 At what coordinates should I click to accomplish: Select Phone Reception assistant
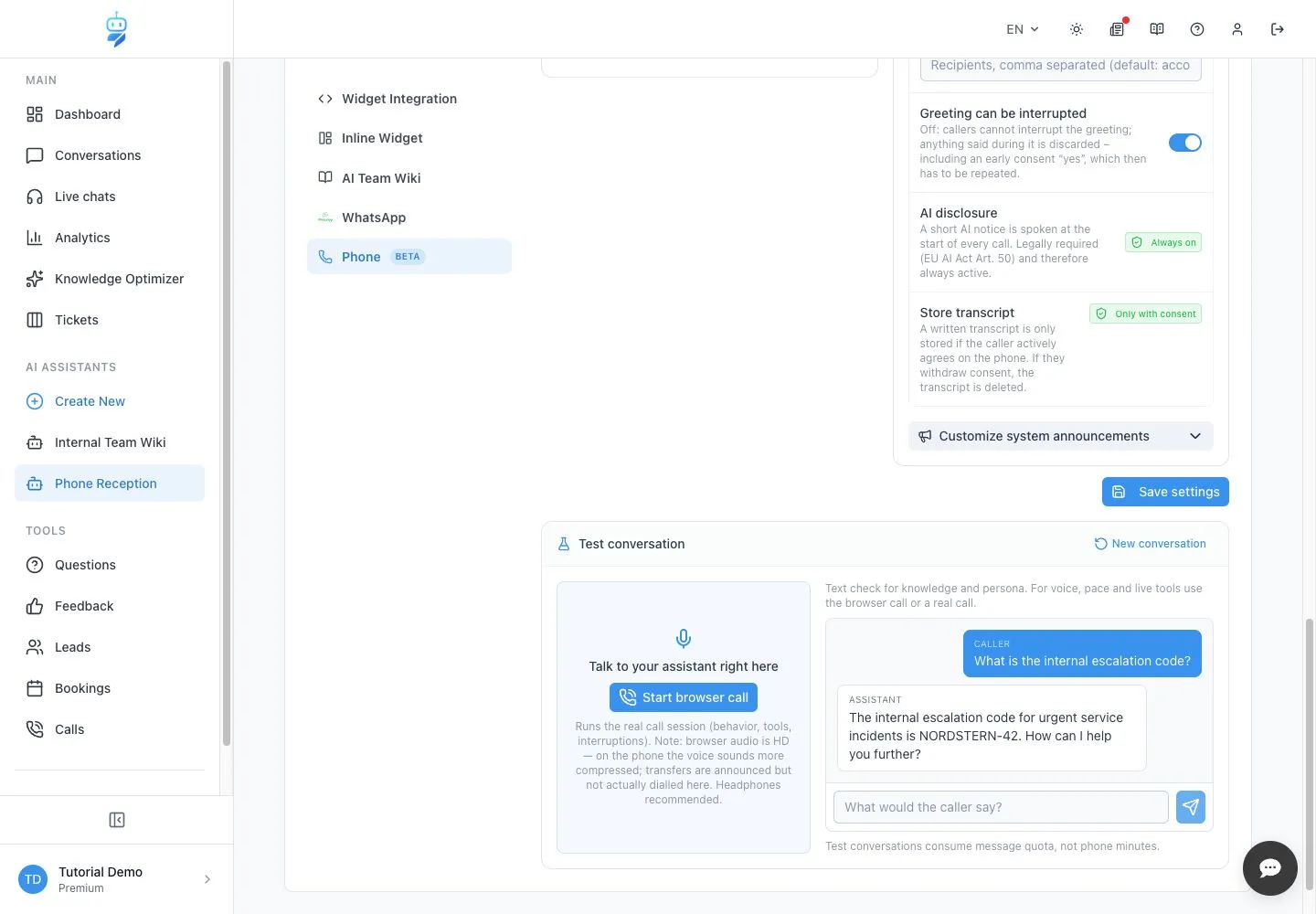(110, 484)
